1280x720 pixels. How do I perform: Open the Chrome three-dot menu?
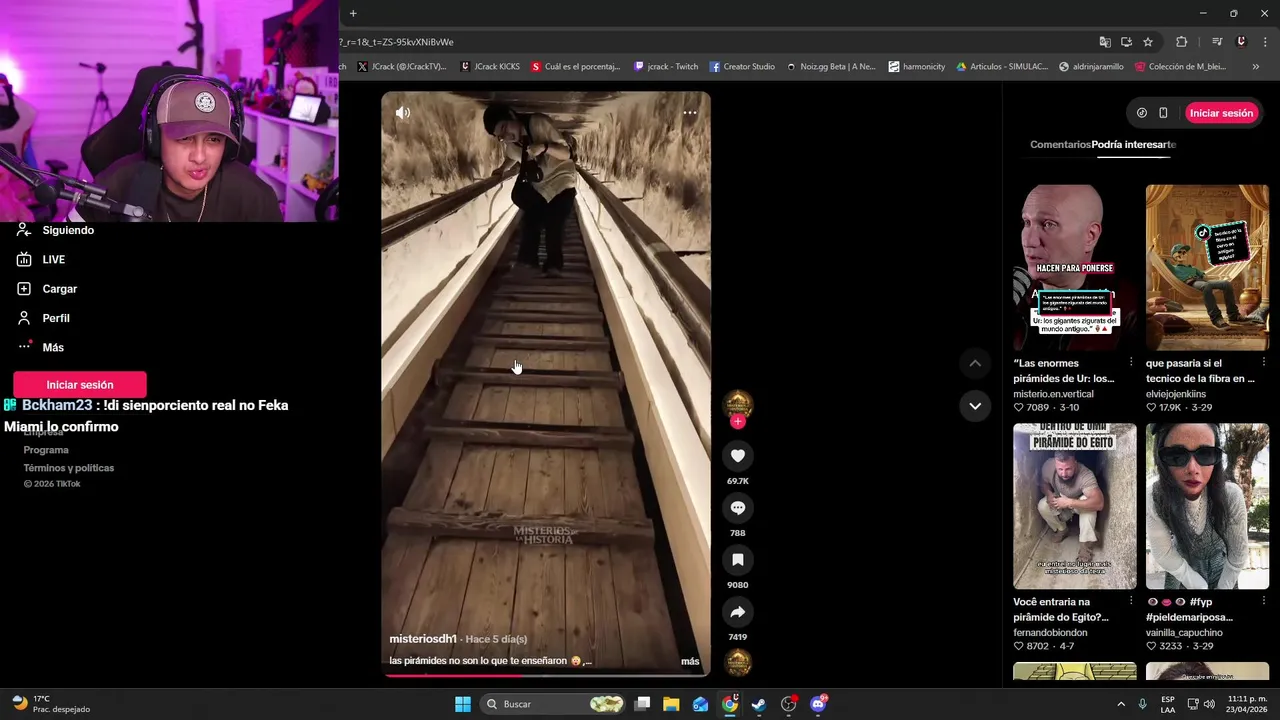[x=1265, y=42]
